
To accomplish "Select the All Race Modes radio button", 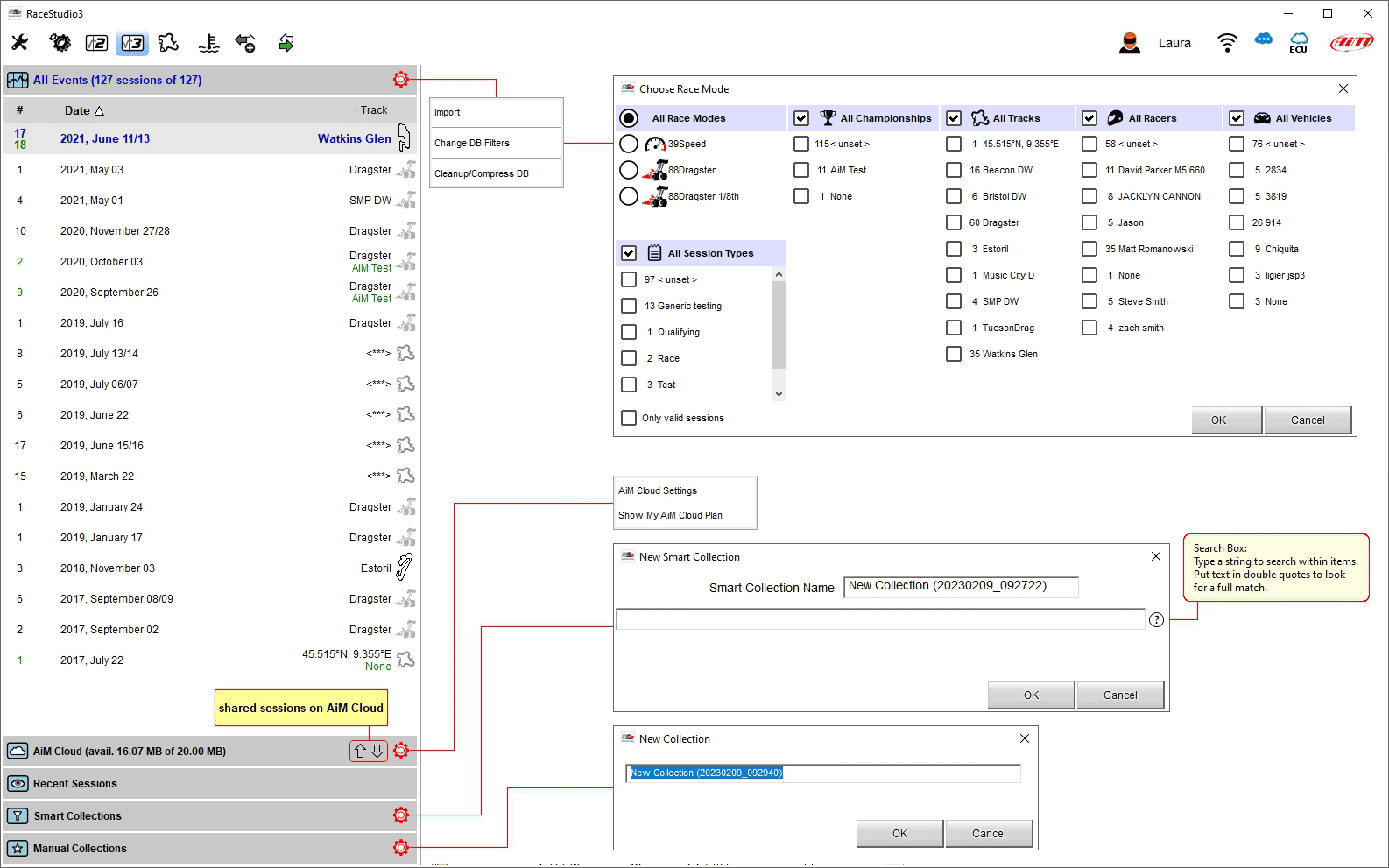I will (x=629, y=118).
